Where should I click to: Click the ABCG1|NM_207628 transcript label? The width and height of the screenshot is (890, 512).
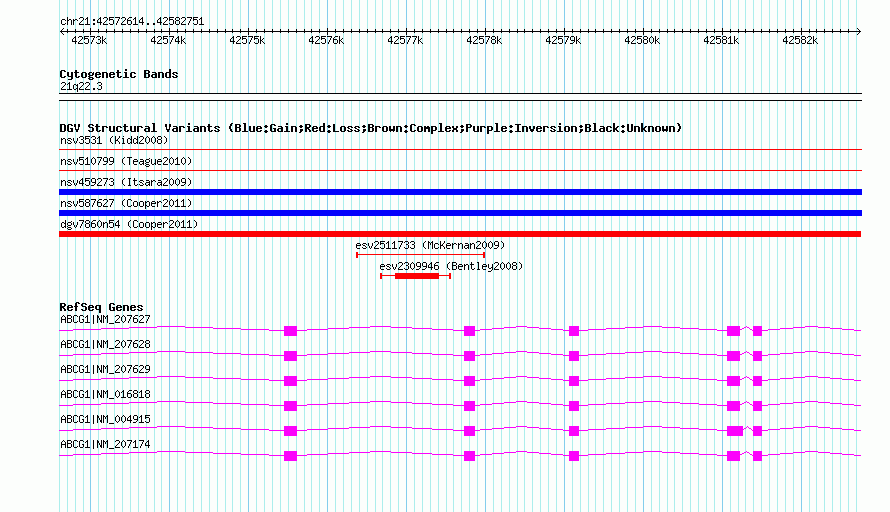[105, 345]
